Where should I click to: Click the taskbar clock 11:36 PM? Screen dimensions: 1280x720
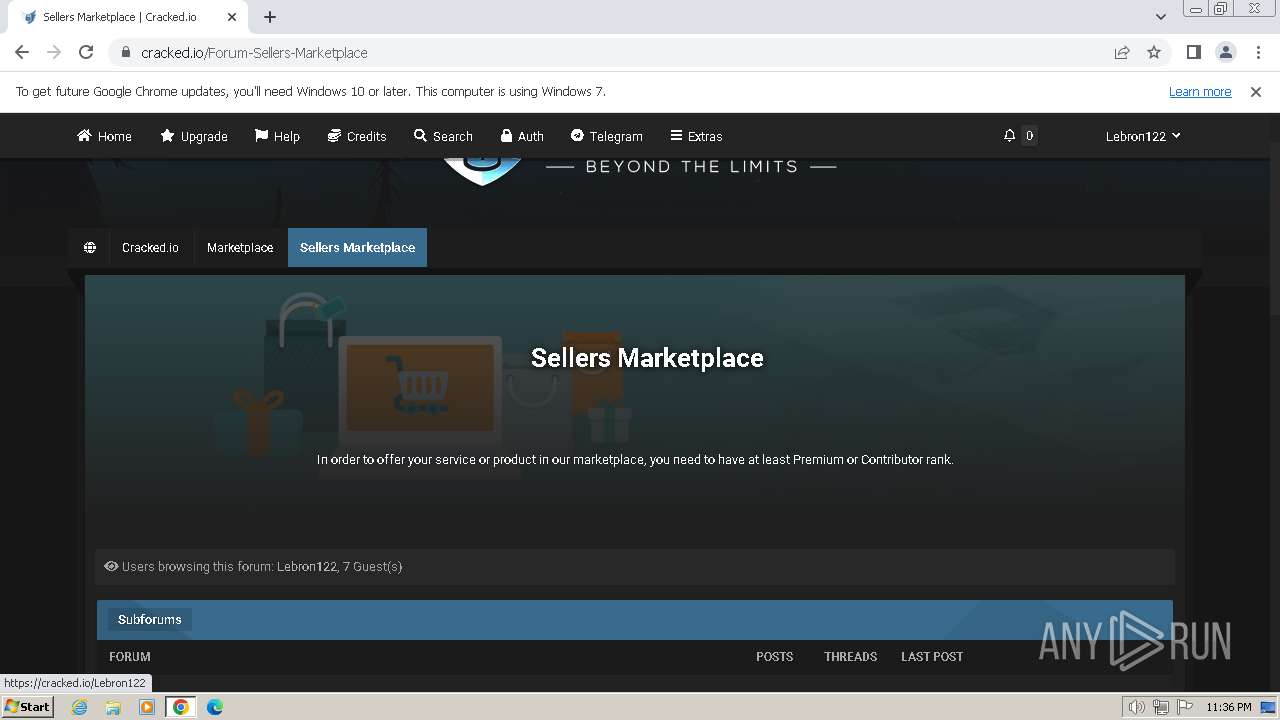[1229, 707]
